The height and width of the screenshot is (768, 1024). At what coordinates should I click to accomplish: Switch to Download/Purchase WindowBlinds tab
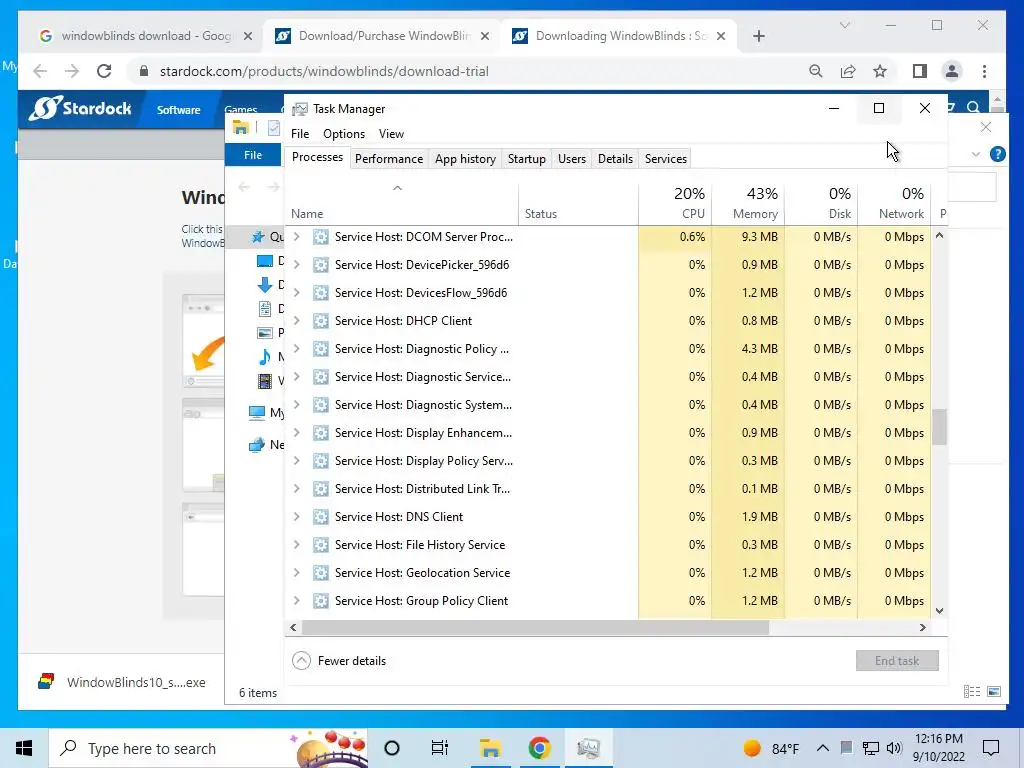(383, 36)
